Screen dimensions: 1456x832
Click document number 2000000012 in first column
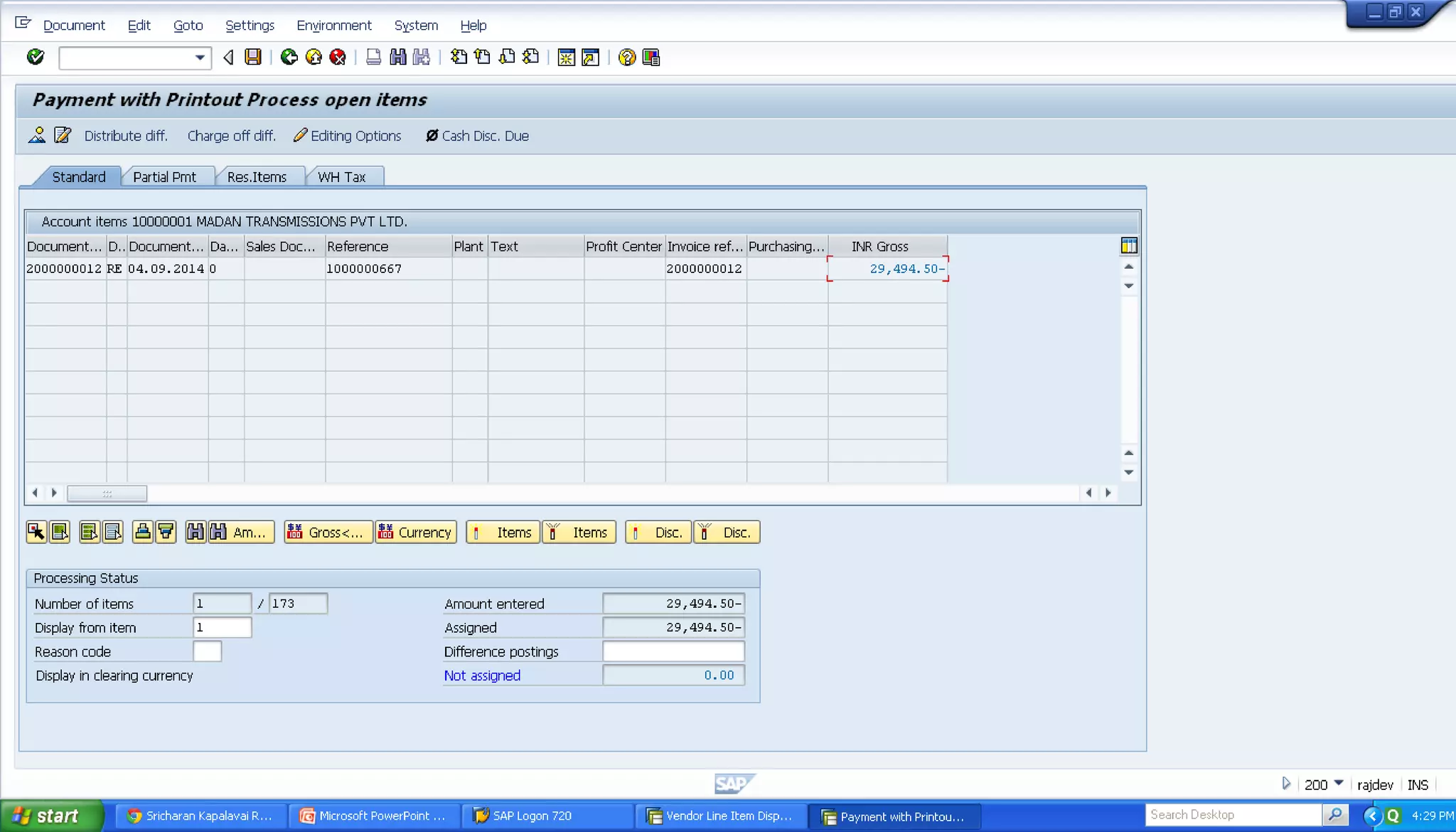pyautogui.click(x=64, y=269)
